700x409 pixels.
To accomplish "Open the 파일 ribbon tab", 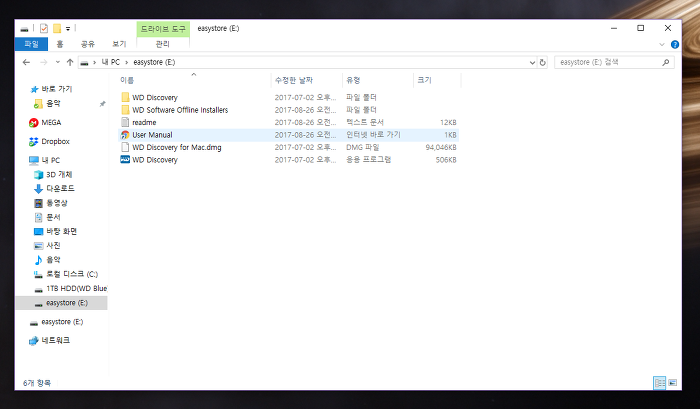I will click(31, 44).
